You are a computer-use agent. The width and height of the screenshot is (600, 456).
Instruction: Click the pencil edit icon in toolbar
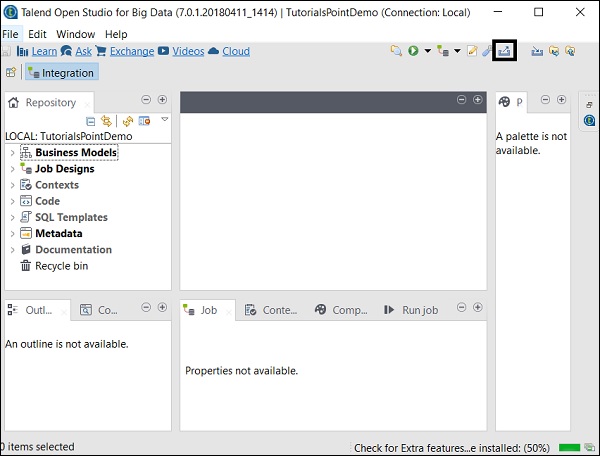[x=472, y=51]
